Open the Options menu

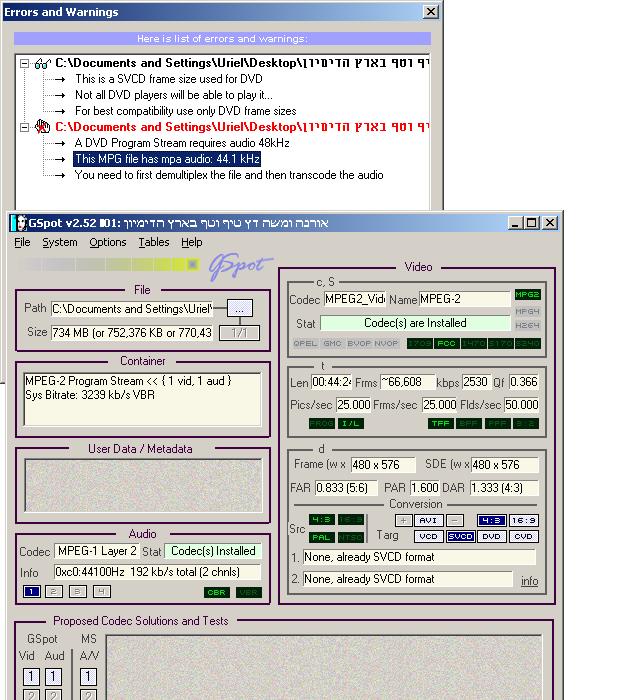[108, 242]
